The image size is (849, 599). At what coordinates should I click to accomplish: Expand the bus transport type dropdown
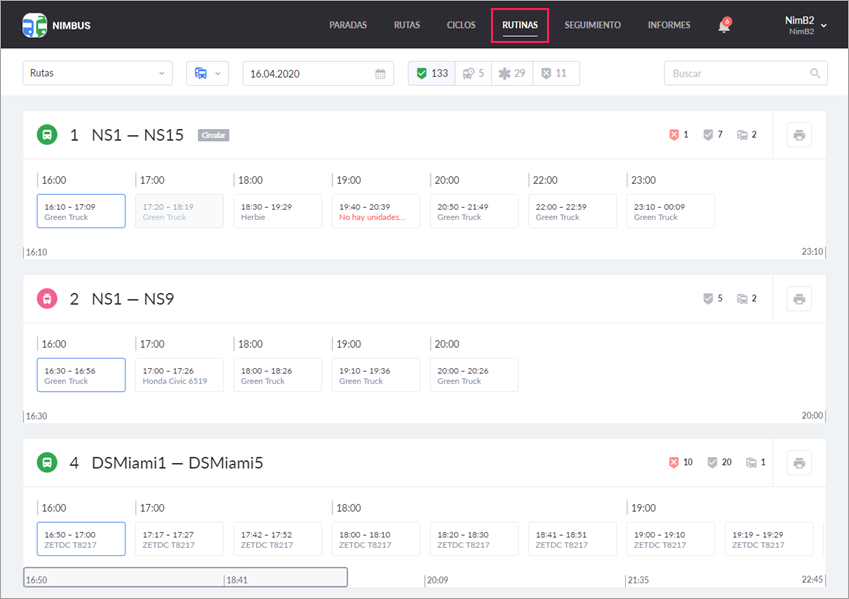point(207,74)
